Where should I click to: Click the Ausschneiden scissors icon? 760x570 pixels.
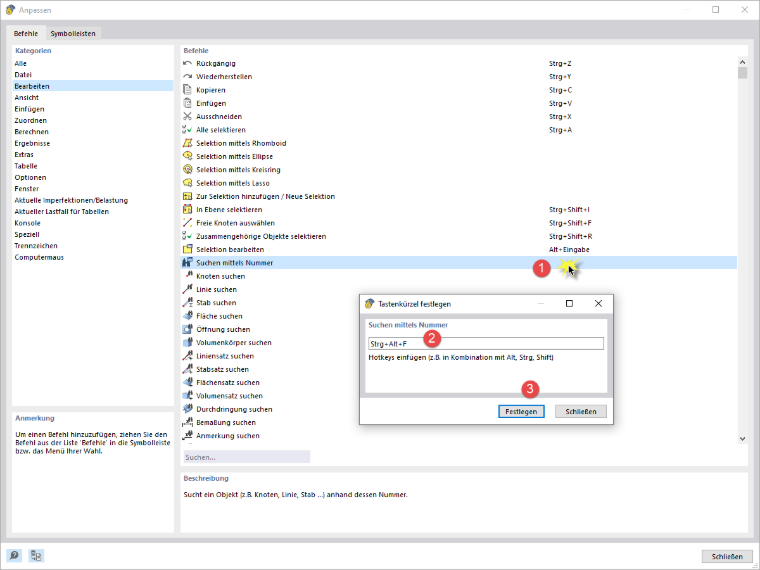188,116
